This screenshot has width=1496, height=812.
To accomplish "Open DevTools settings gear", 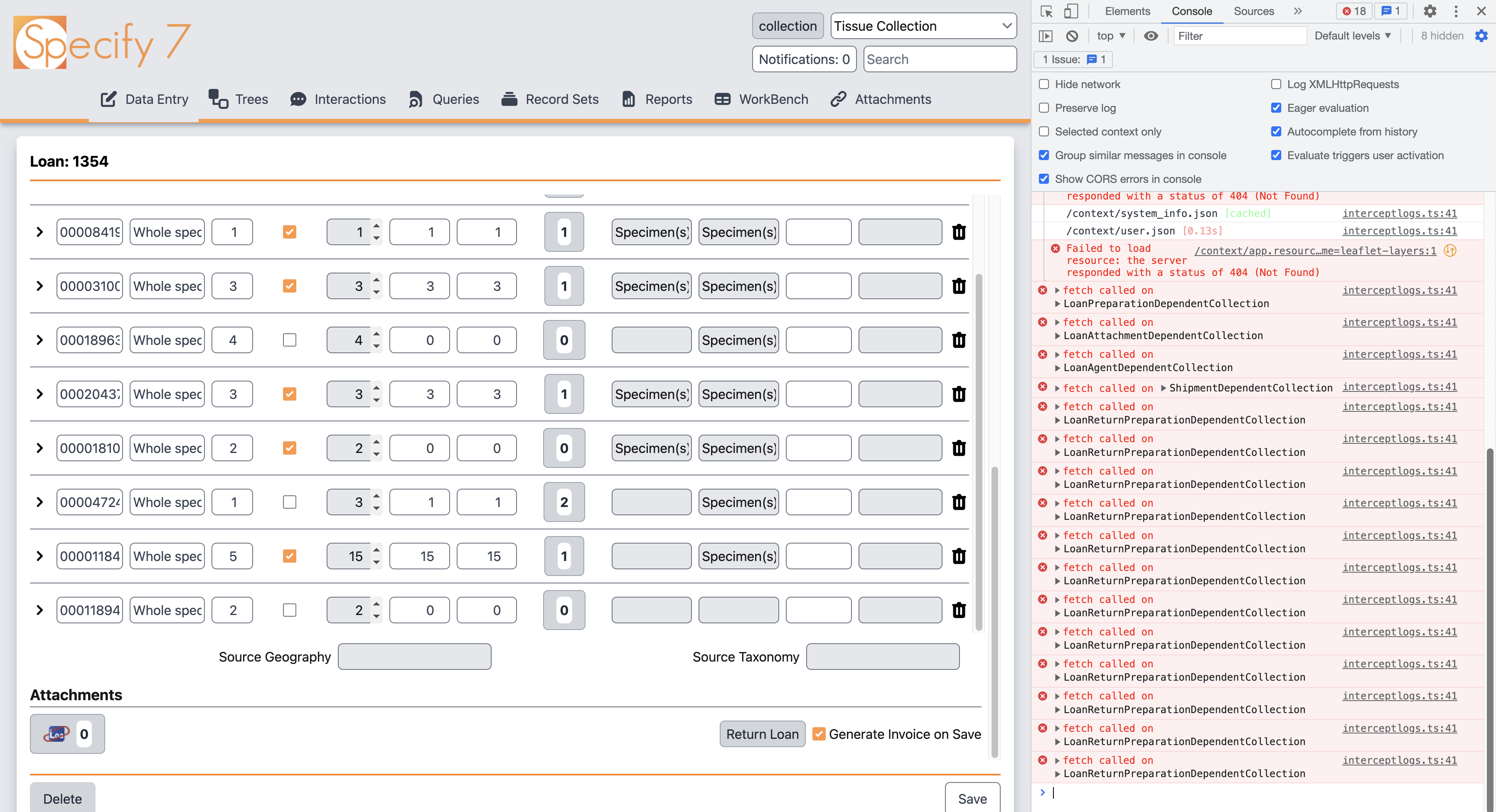I will [x=1429, y=11].
